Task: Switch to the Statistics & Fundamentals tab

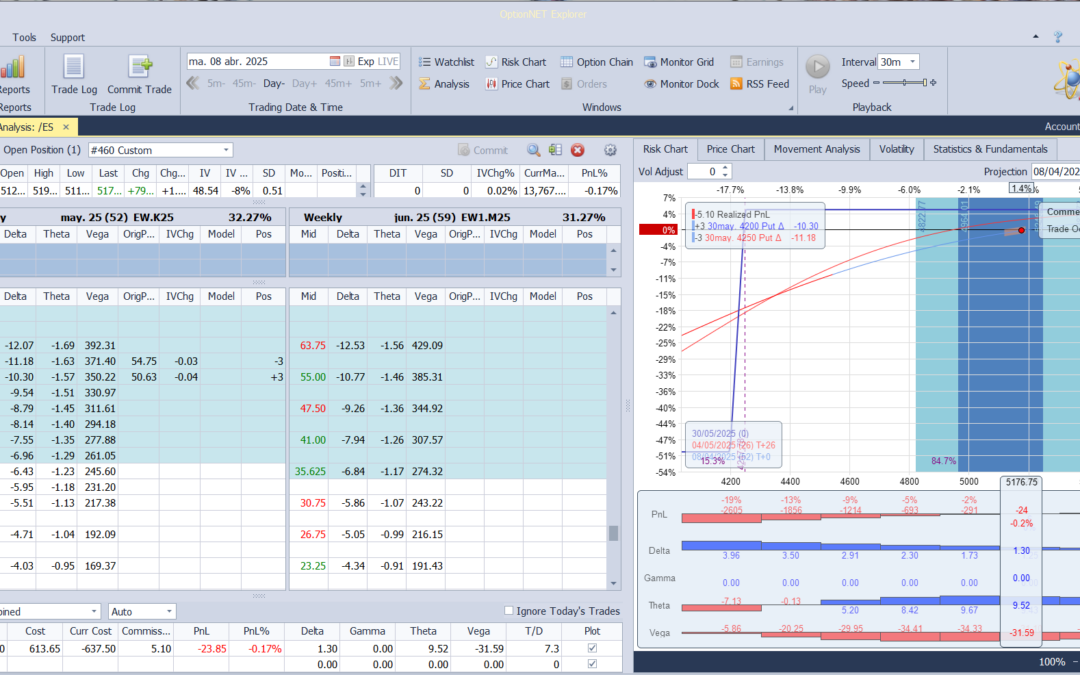Action: tap(990, 149)
